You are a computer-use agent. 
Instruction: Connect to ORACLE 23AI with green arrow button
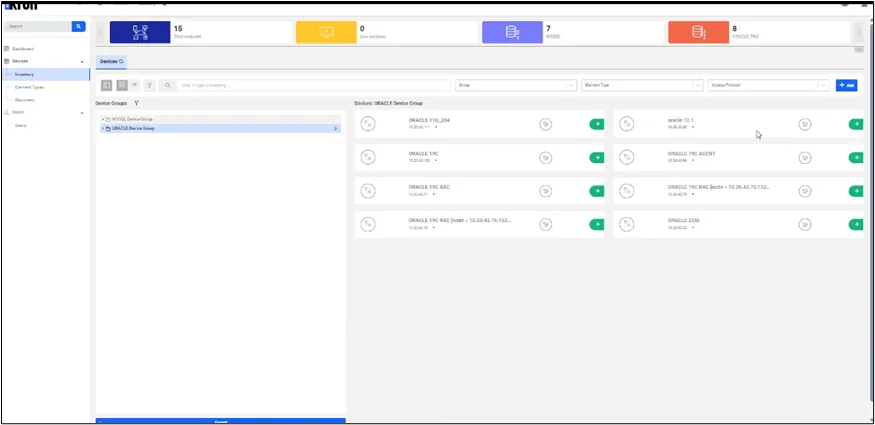[855, 225]
